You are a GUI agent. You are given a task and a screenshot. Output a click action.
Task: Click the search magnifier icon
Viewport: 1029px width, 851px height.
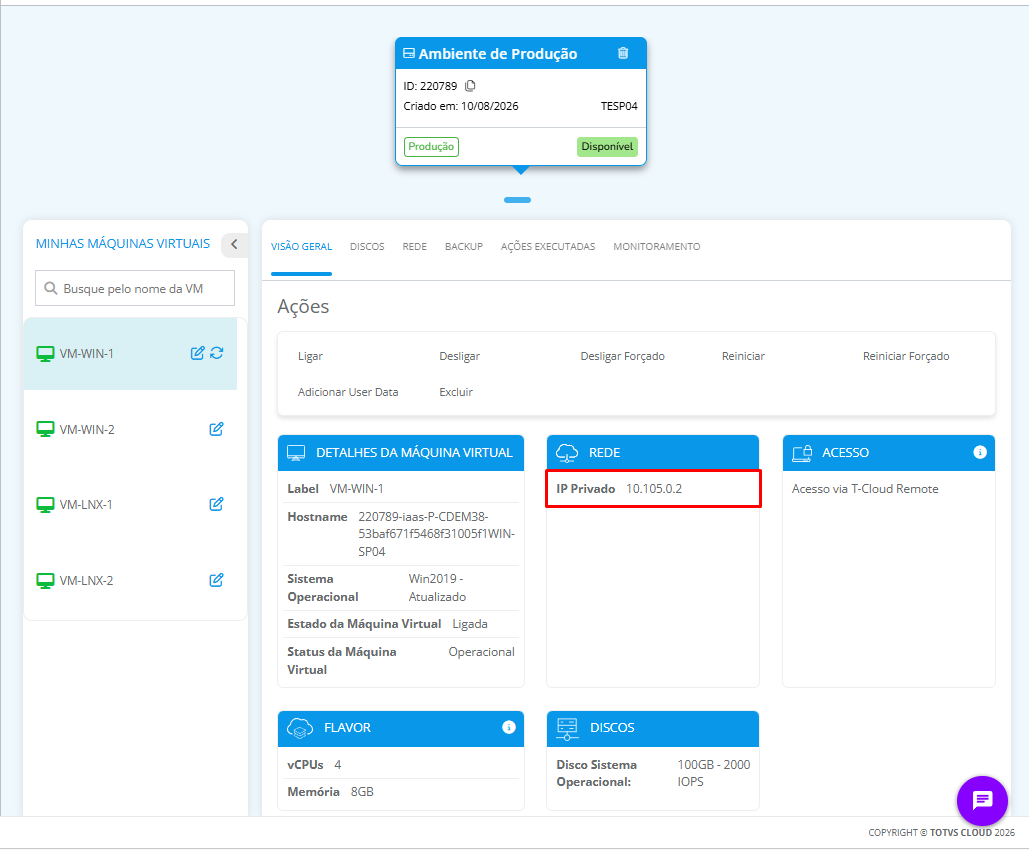(x=51, y=288)
